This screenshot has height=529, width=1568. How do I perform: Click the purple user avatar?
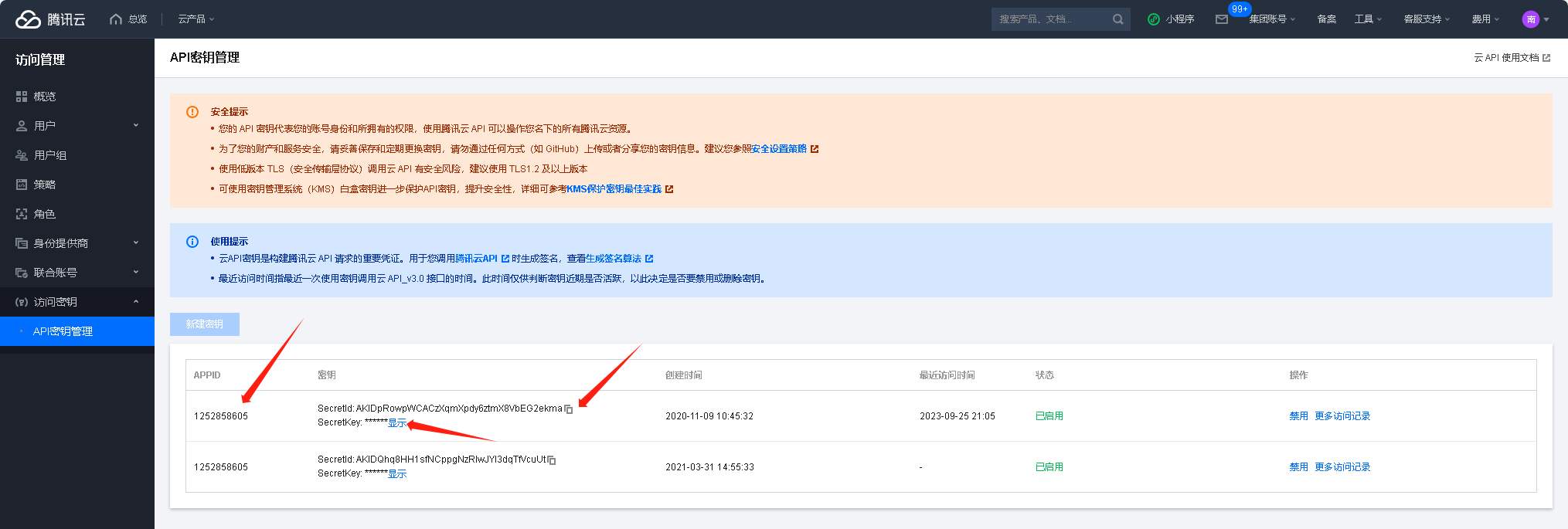point(1530,19)
